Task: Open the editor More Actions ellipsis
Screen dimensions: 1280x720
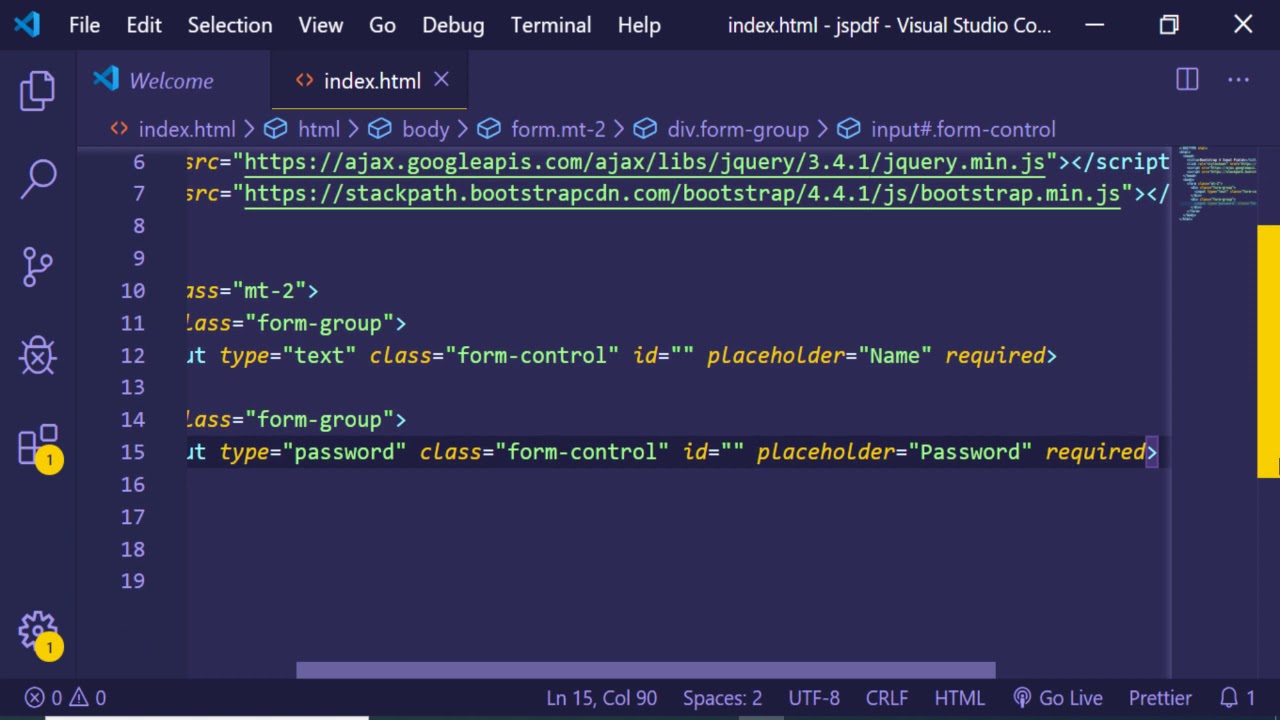Action: pyautogui.click(x=1238, y=80)
